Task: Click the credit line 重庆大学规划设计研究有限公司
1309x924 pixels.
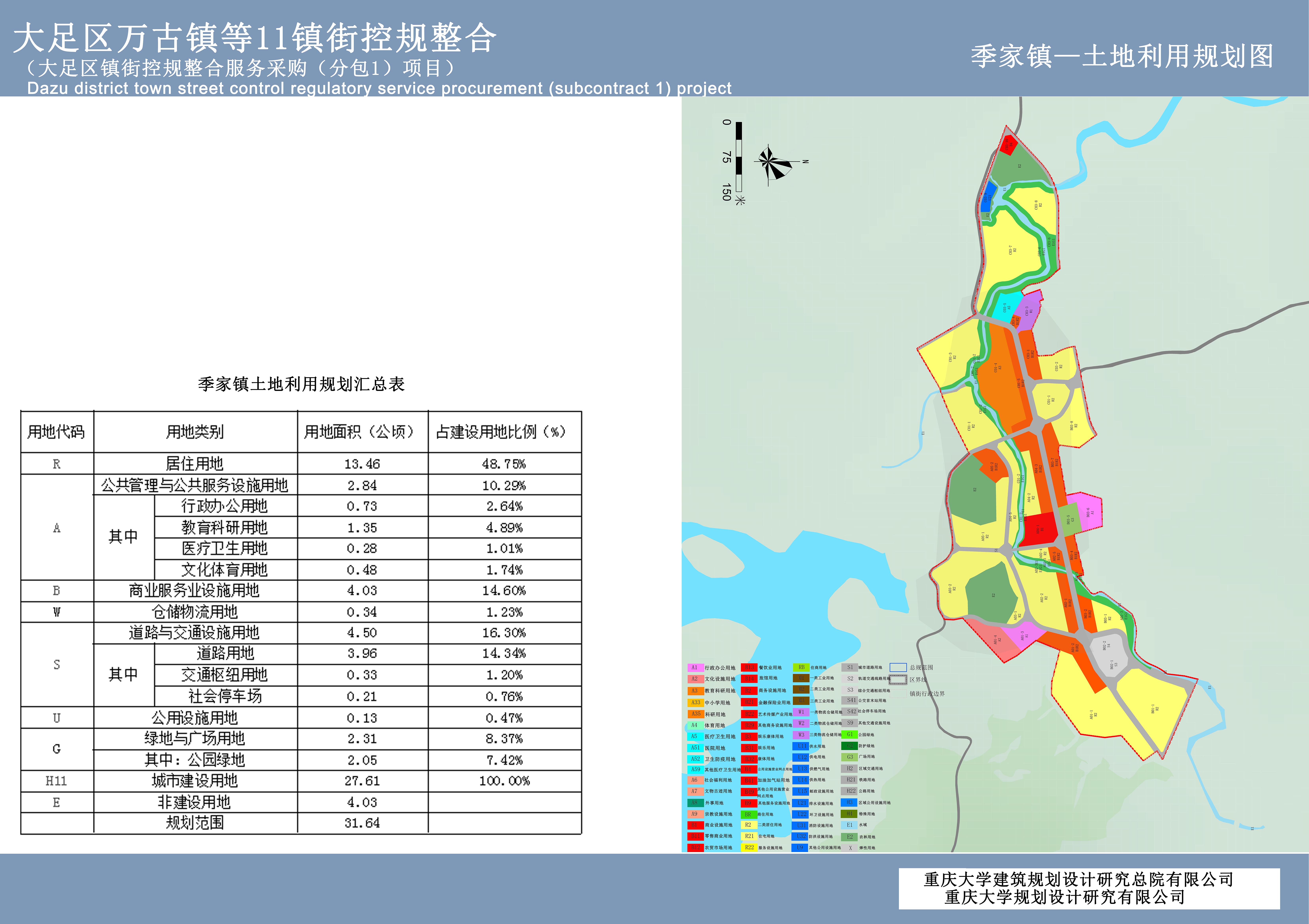Action: 1065,897
